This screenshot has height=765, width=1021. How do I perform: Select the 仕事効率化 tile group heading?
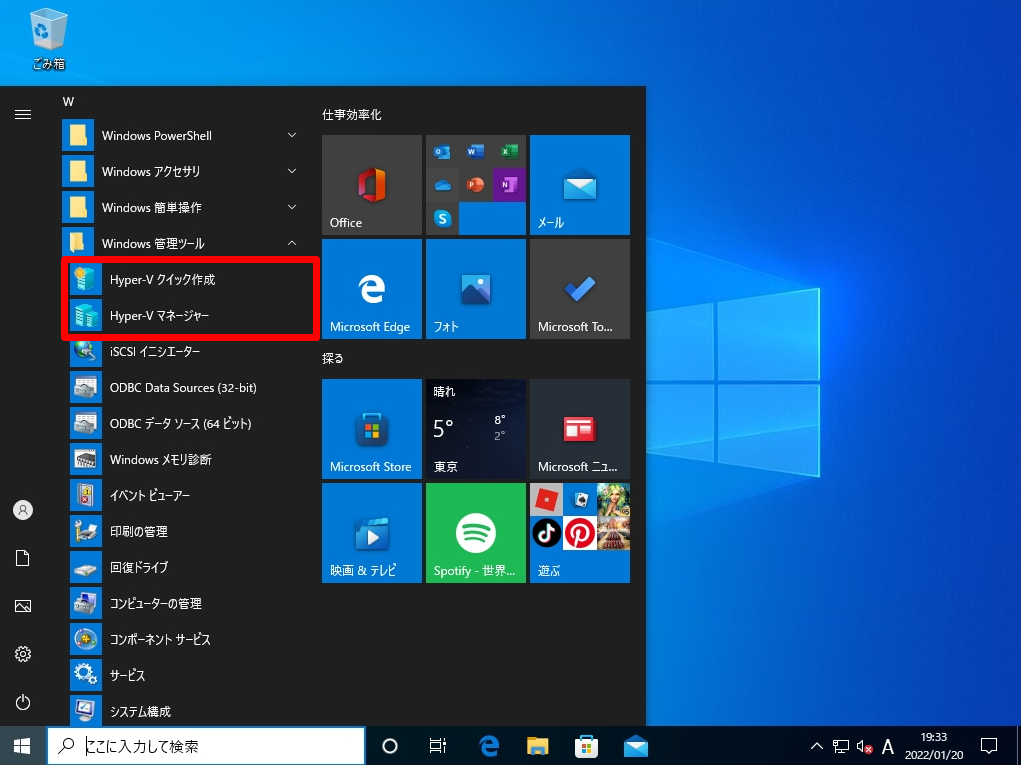[352, 115]
